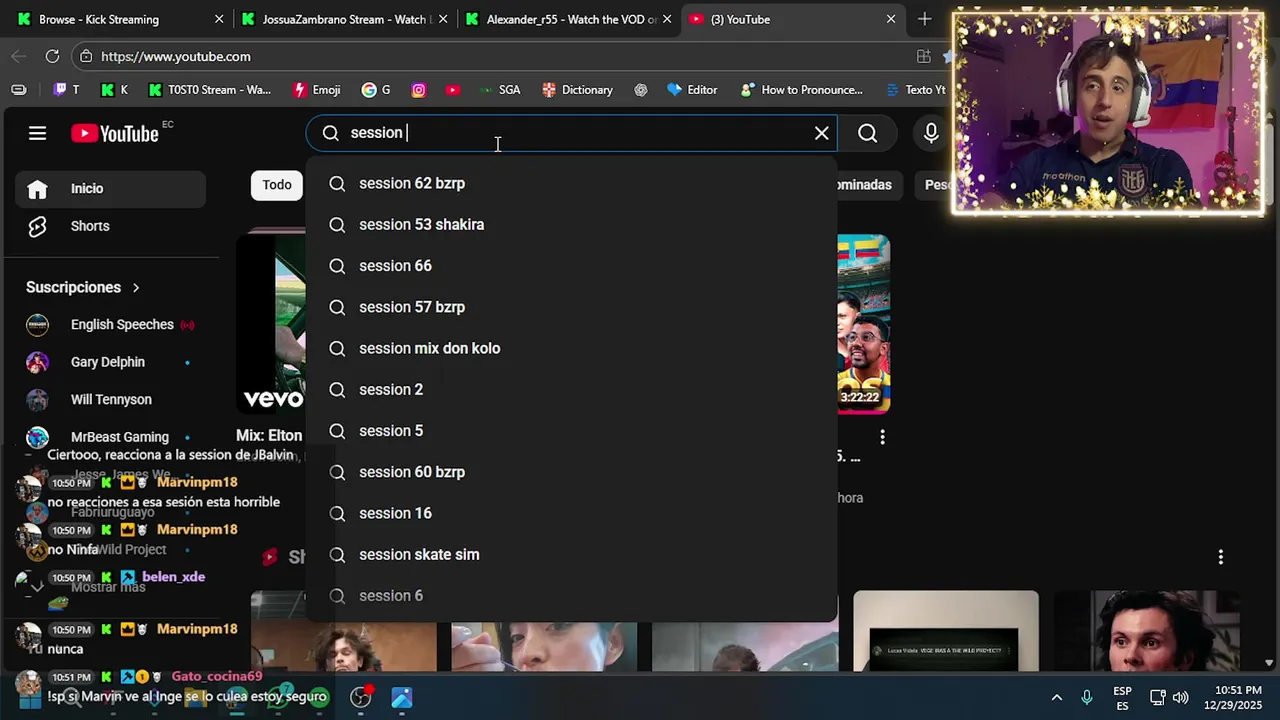The image size is (1280, 720).
Task: Open the MrBeast Gaming subscription
Action: [110, 437]
